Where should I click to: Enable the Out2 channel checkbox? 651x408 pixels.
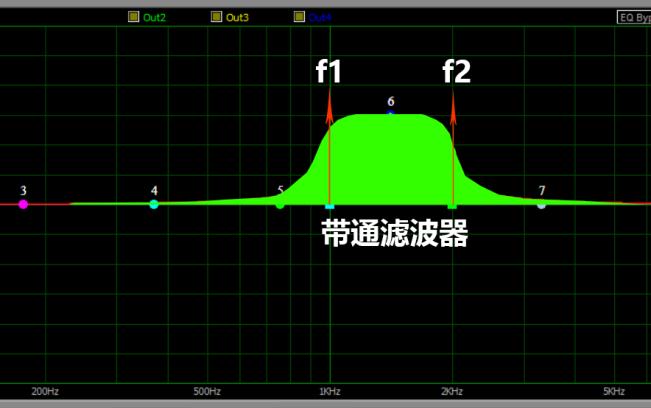pos(134,17)
